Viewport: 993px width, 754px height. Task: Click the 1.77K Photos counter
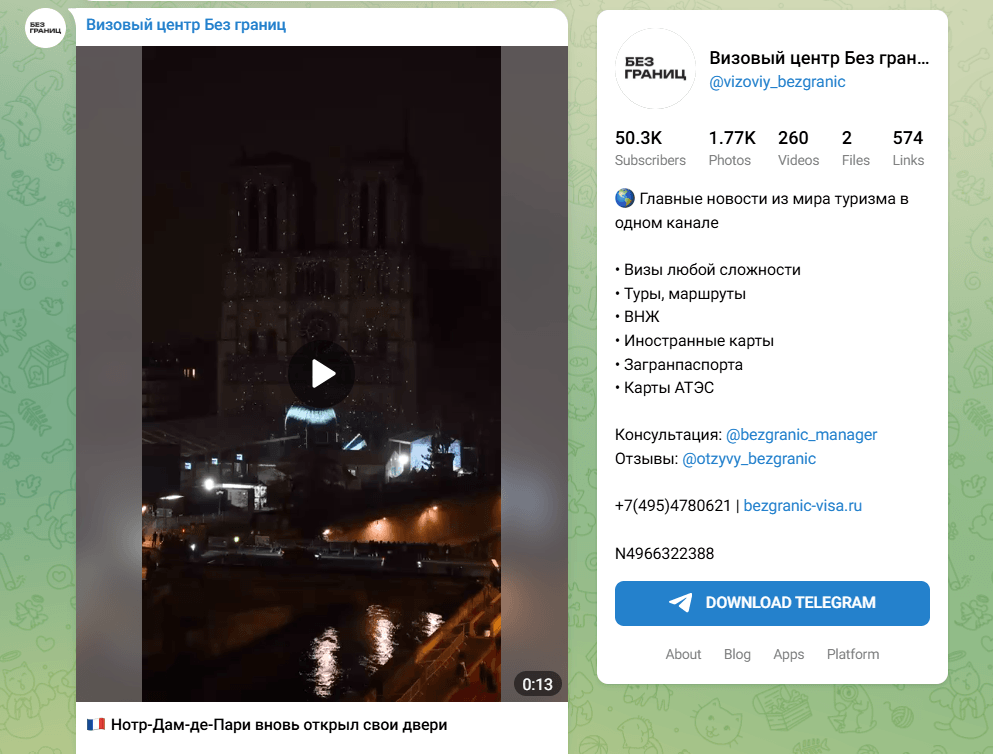[x=732, y=148]
